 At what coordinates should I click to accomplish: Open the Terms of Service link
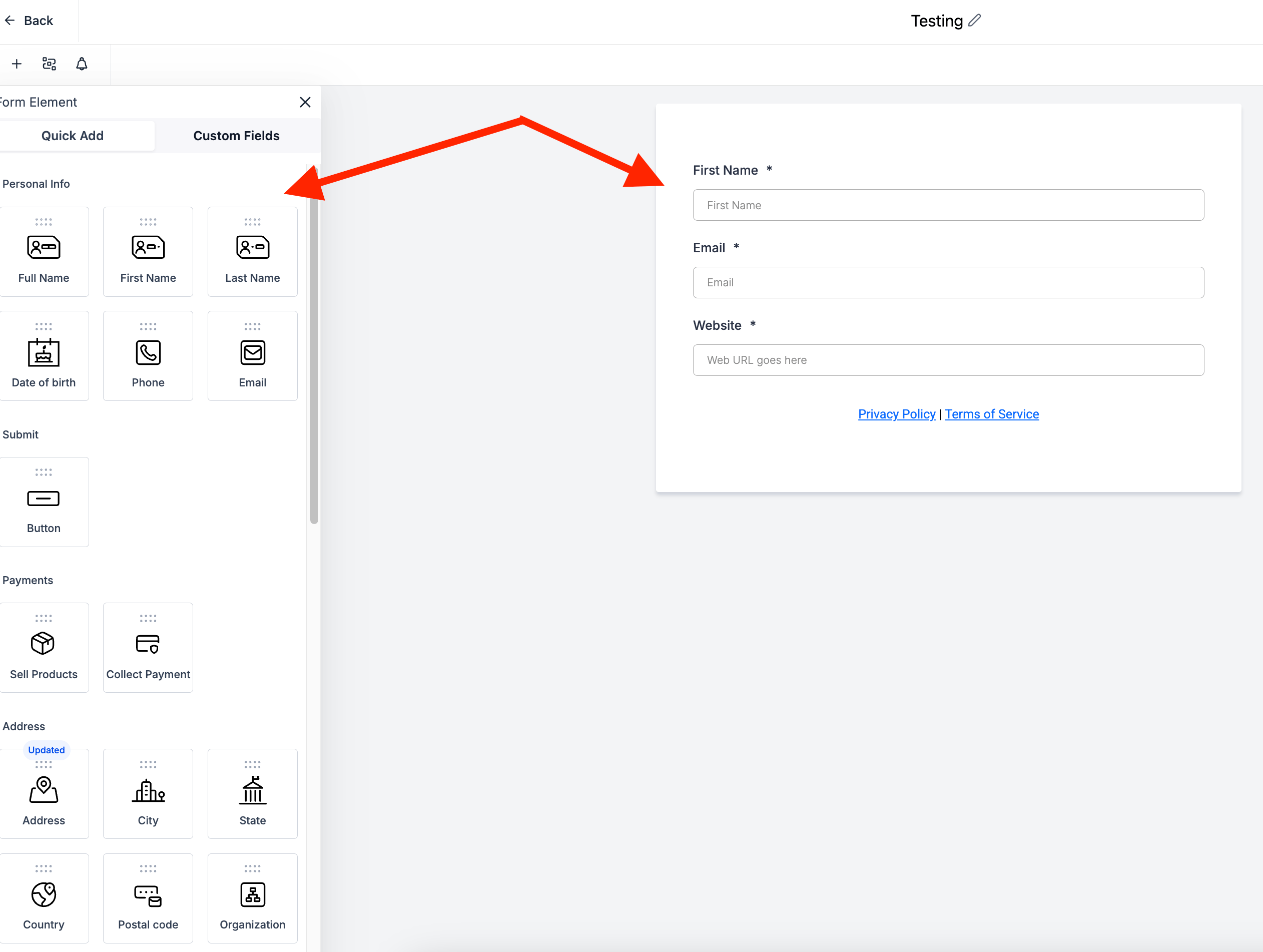click(x=992, y=414)
